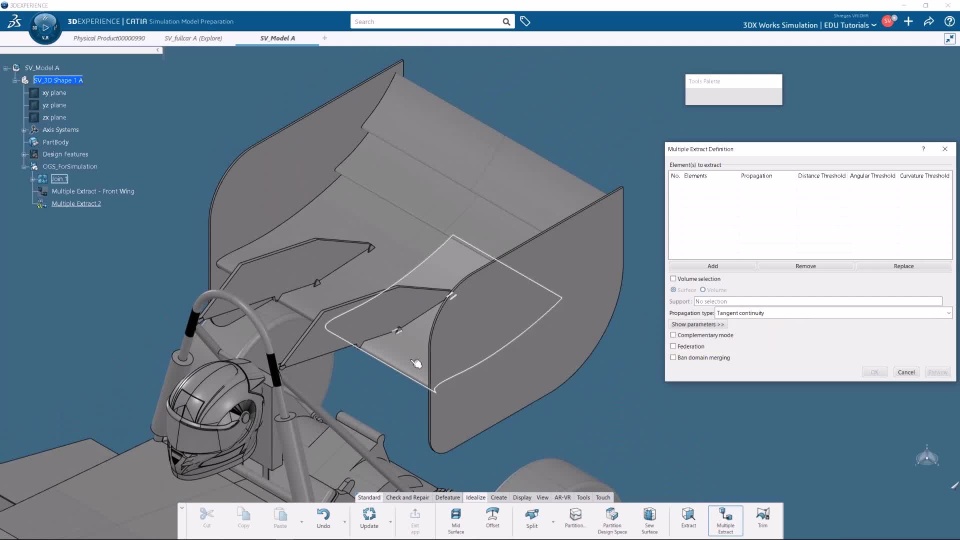Select the Offset tool
This screenshot has height=540, width=960.
(x=492, y=514)
